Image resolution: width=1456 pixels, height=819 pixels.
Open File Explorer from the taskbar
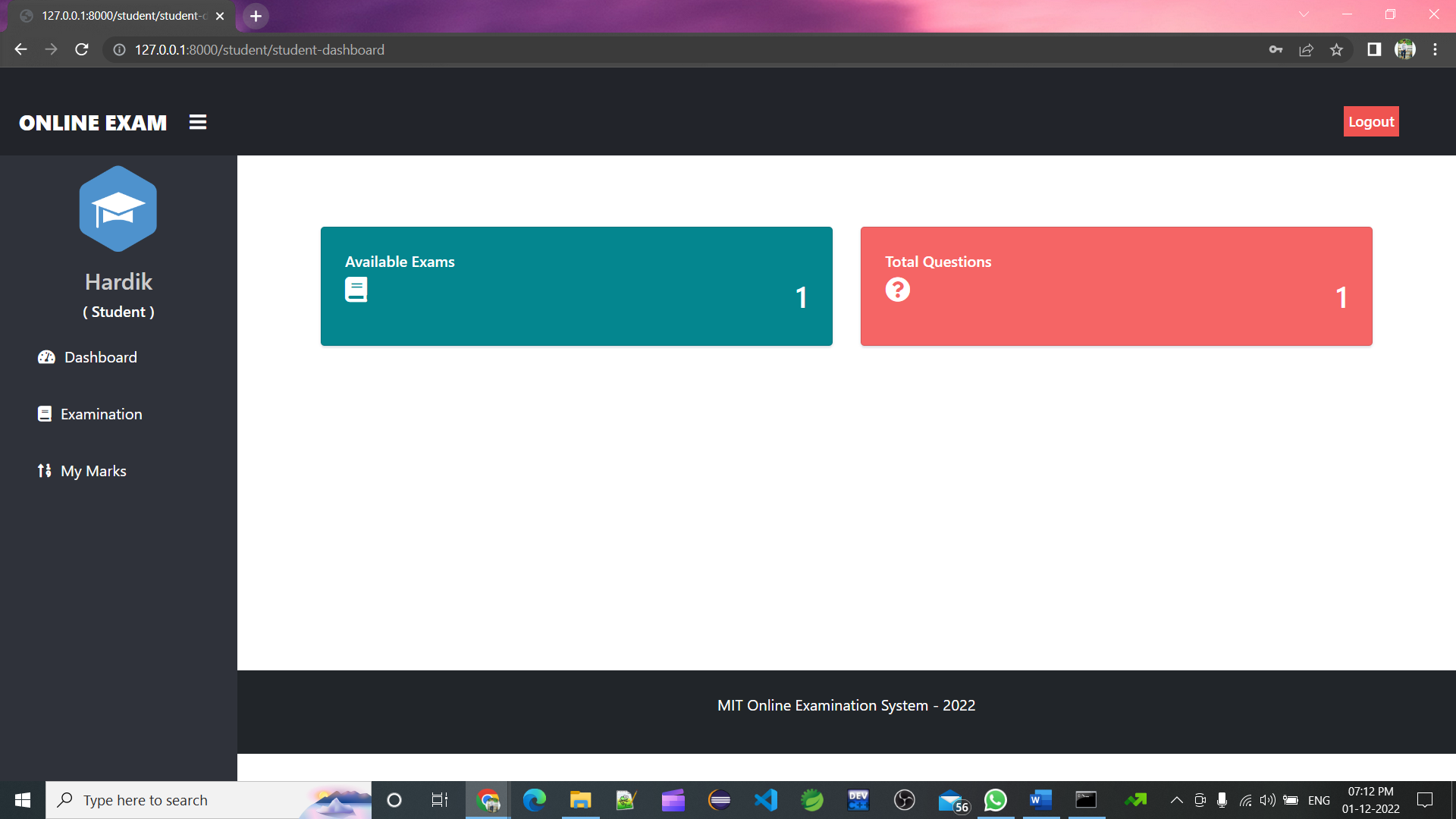581,800
